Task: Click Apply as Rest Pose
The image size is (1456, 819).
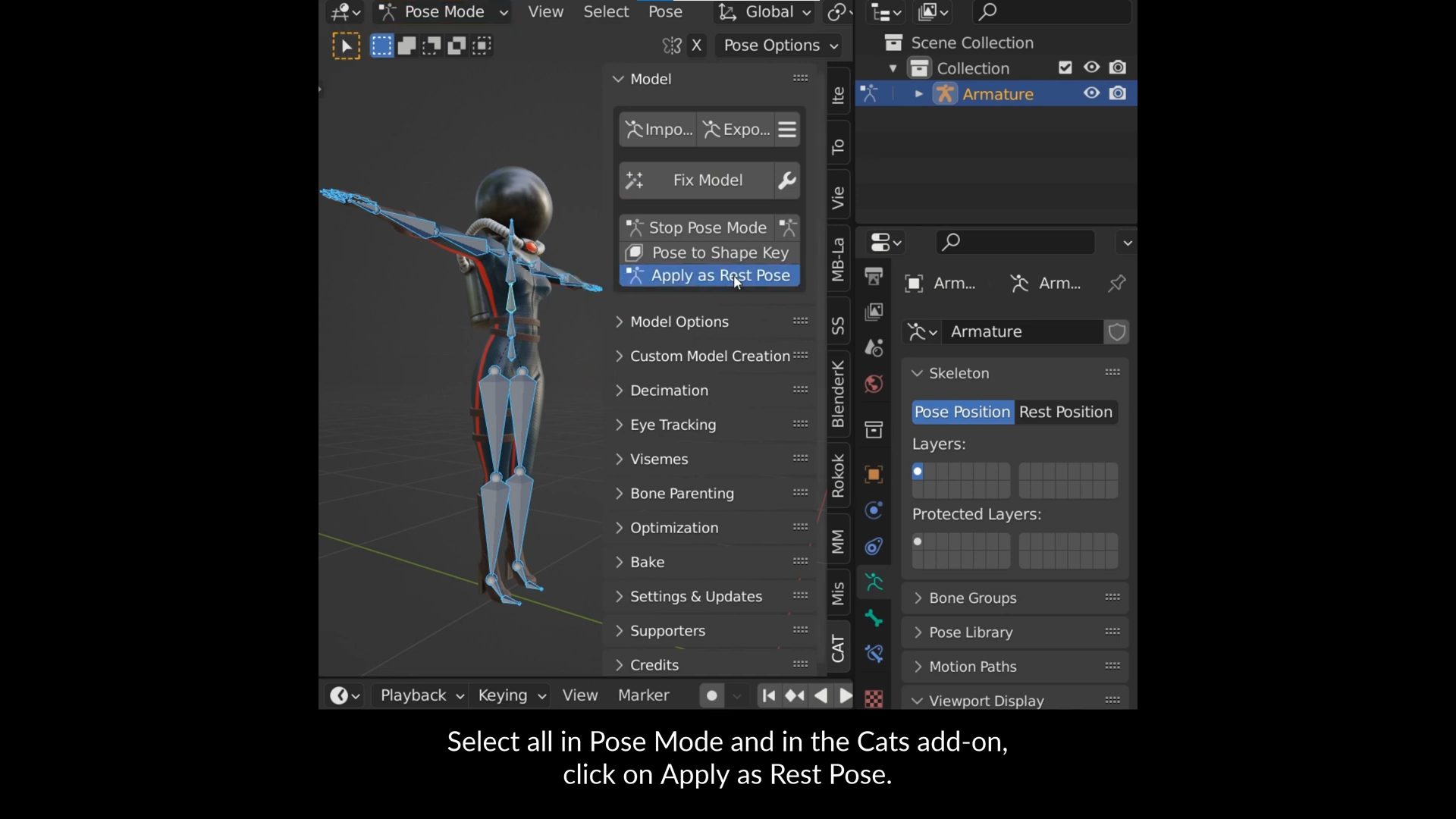Action: click(x=710, y=275)
